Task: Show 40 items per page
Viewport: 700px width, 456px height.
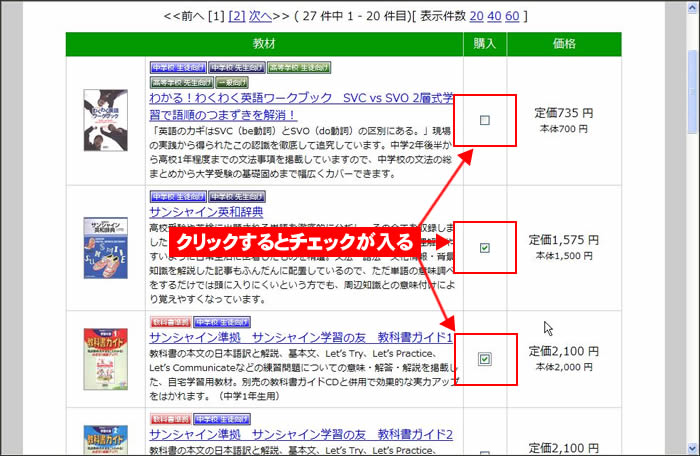Action: 494,16
